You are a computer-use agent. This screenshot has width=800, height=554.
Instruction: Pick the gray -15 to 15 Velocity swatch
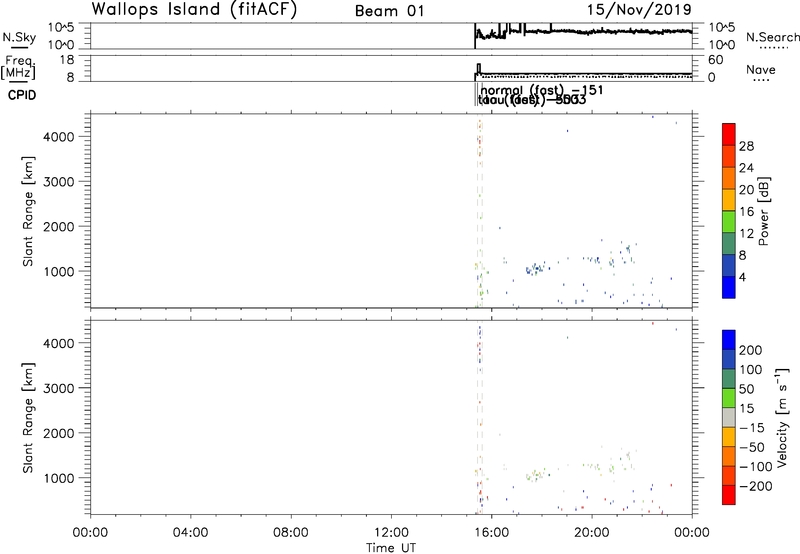coord(729,418)
